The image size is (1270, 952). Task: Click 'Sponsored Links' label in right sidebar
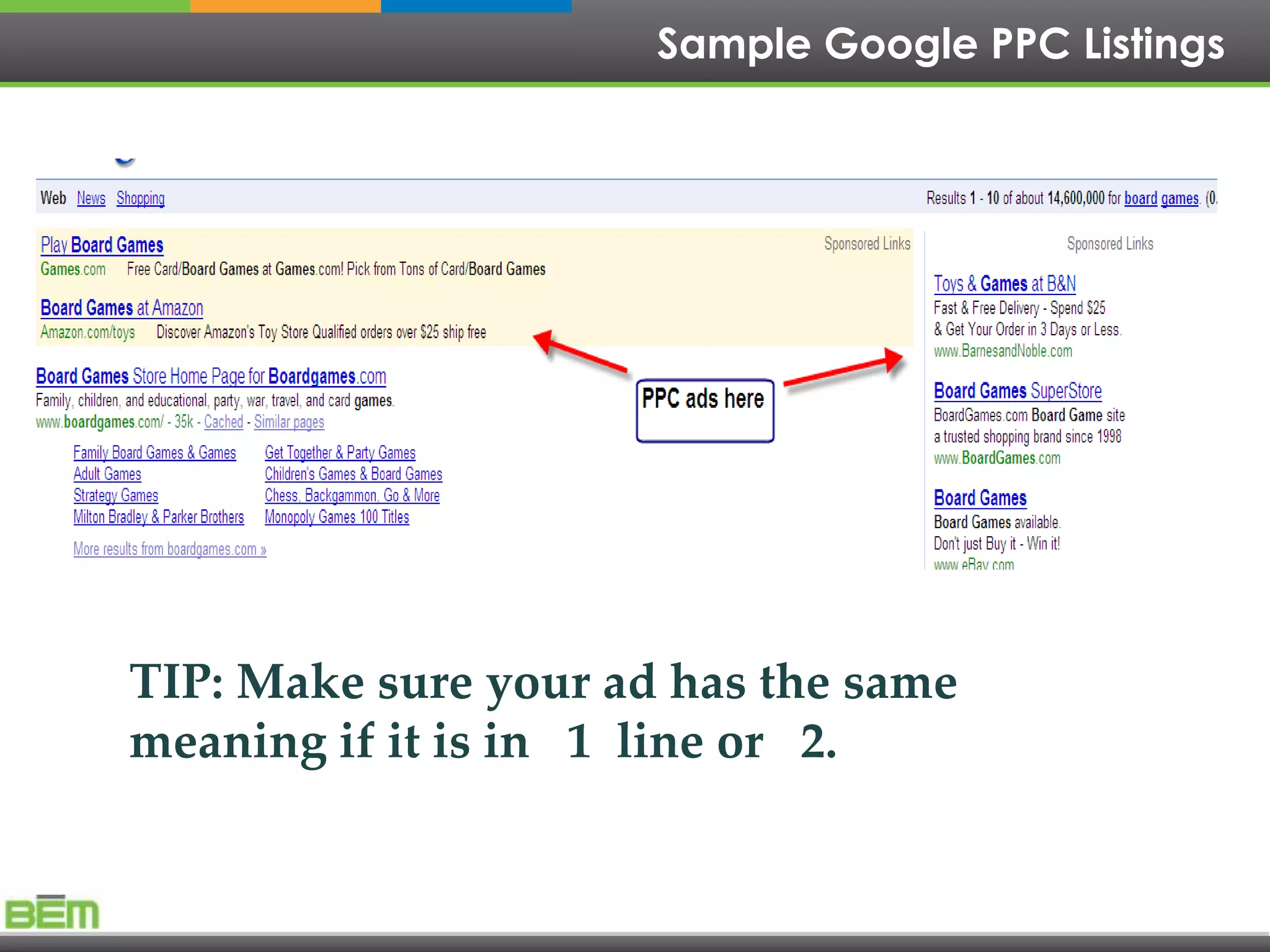click(1110, 244)
